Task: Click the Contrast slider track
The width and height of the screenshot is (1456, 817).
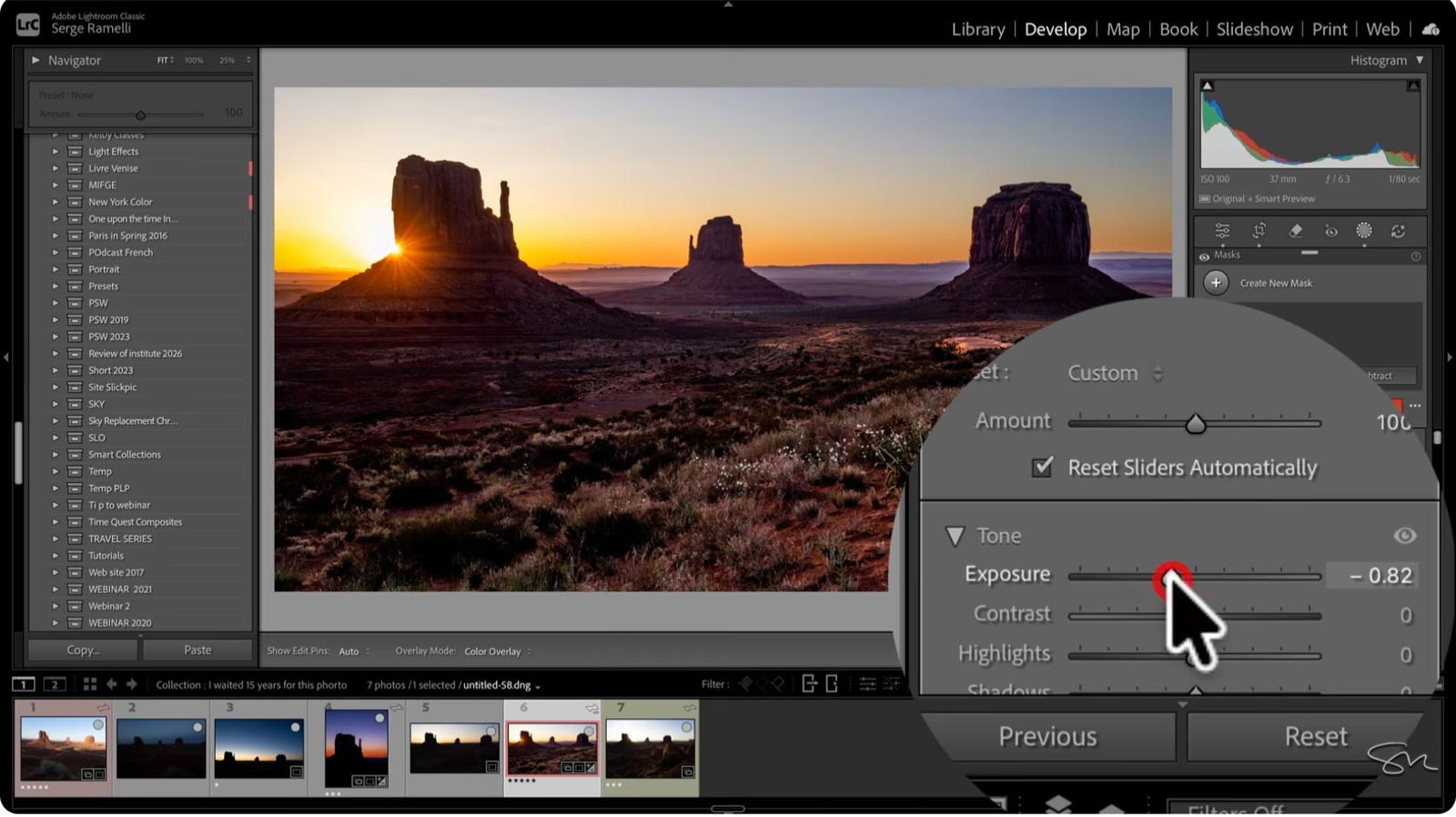Action: [1195, 616]
